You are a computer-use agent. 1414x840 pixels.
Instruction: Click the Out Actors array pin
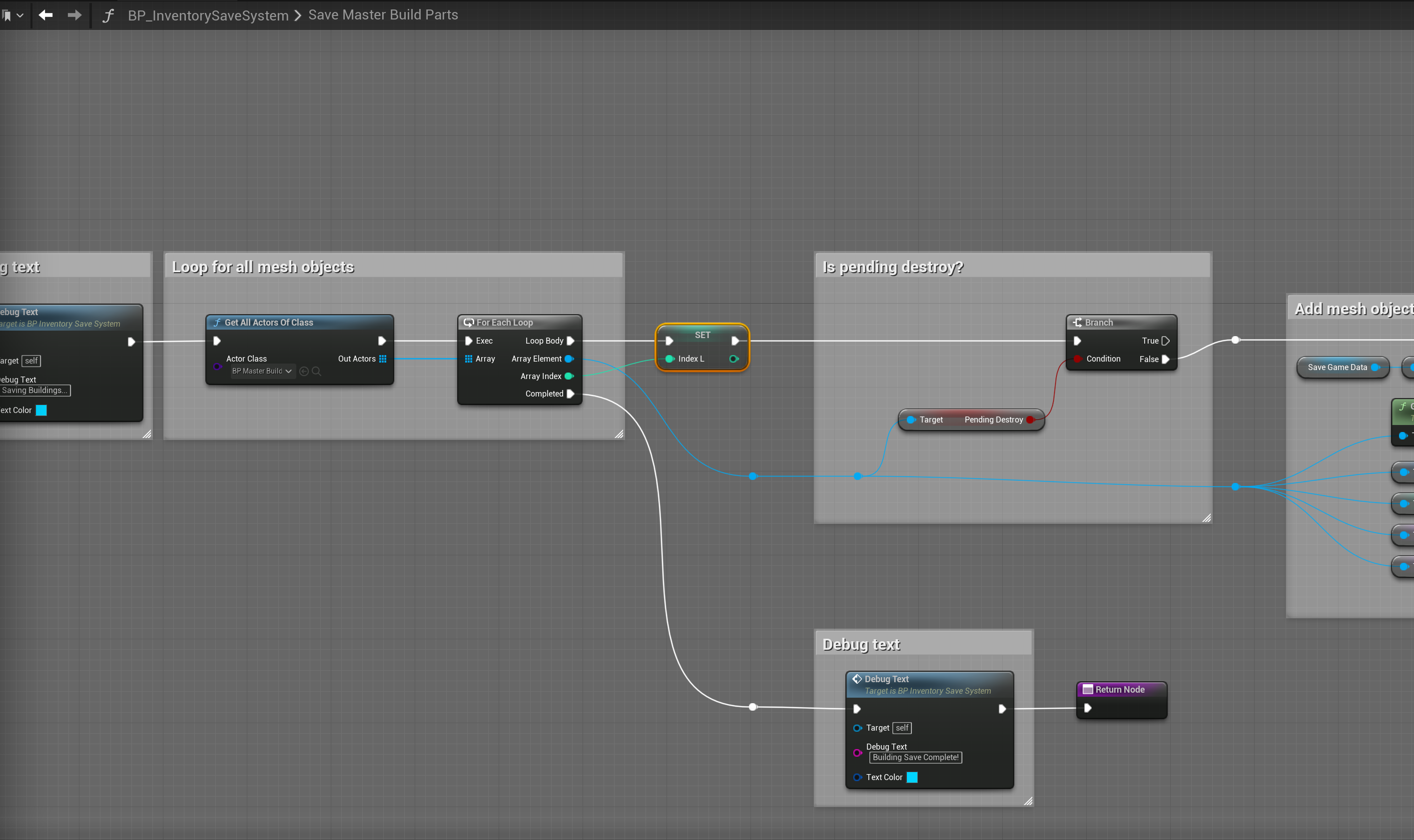(x=383, y=358)
